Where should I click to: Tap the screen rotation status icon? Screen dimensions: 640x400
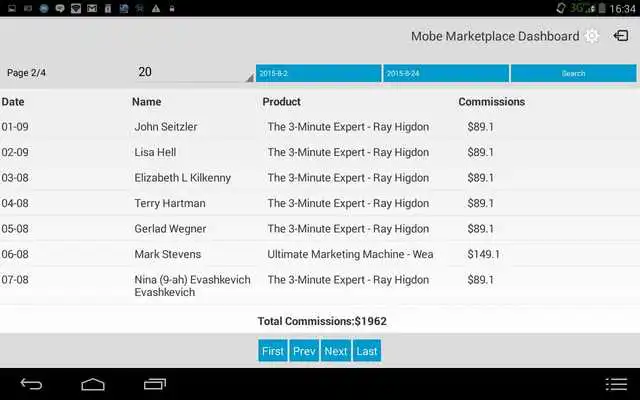click(x=561, y=8)
